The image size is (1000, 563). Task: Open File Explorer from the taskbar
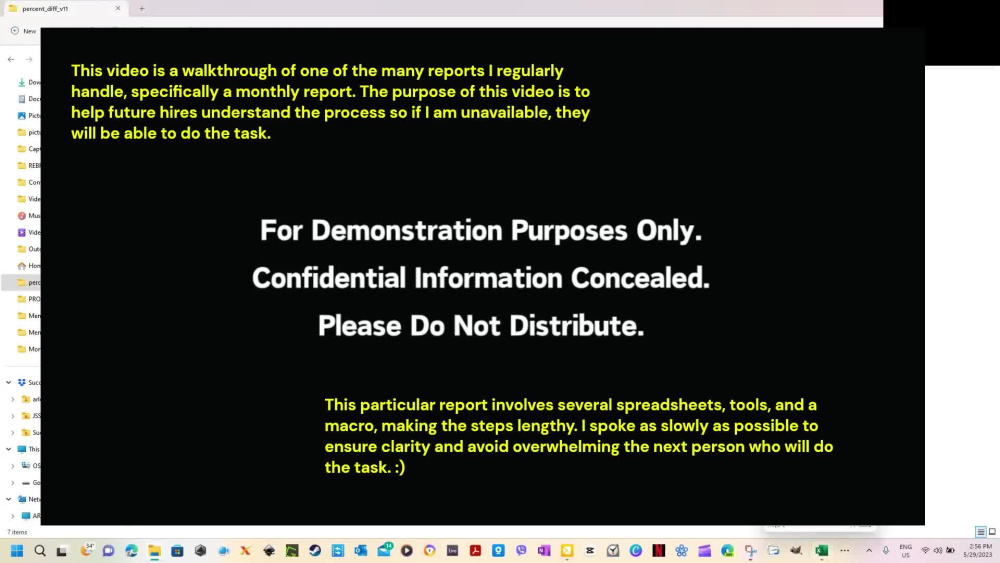pyautogui.click(x=154, y=551)
